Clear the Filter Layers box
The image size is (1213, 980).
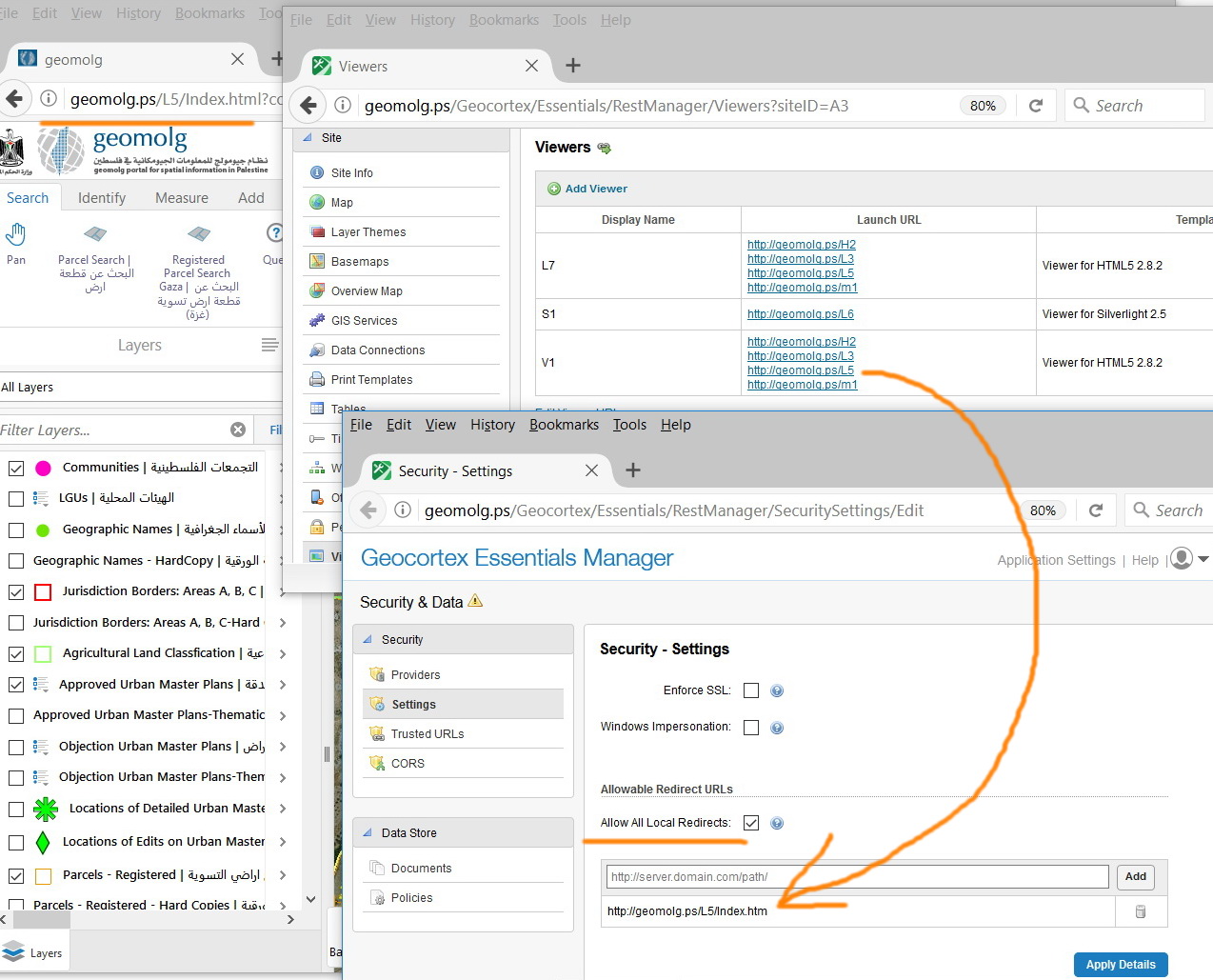pos(238,430)
